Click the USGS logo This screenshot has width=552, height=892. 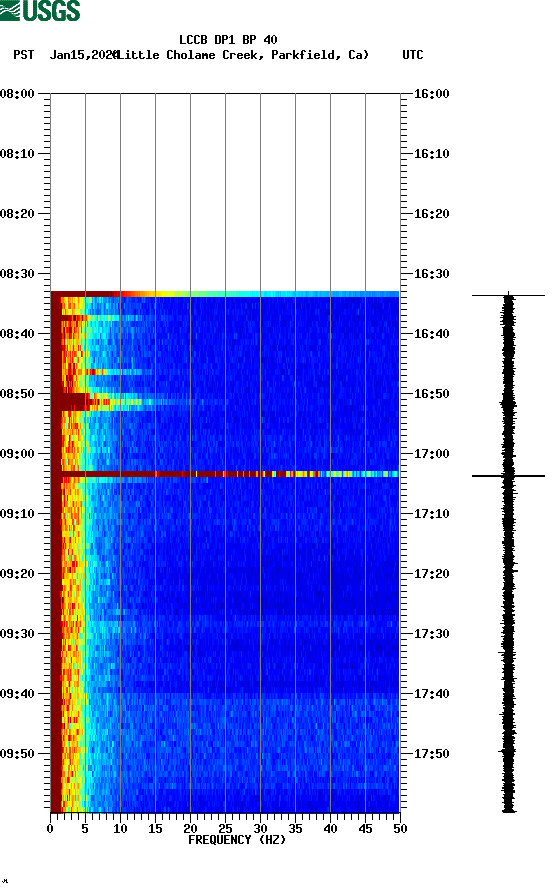tap(40, 11)
